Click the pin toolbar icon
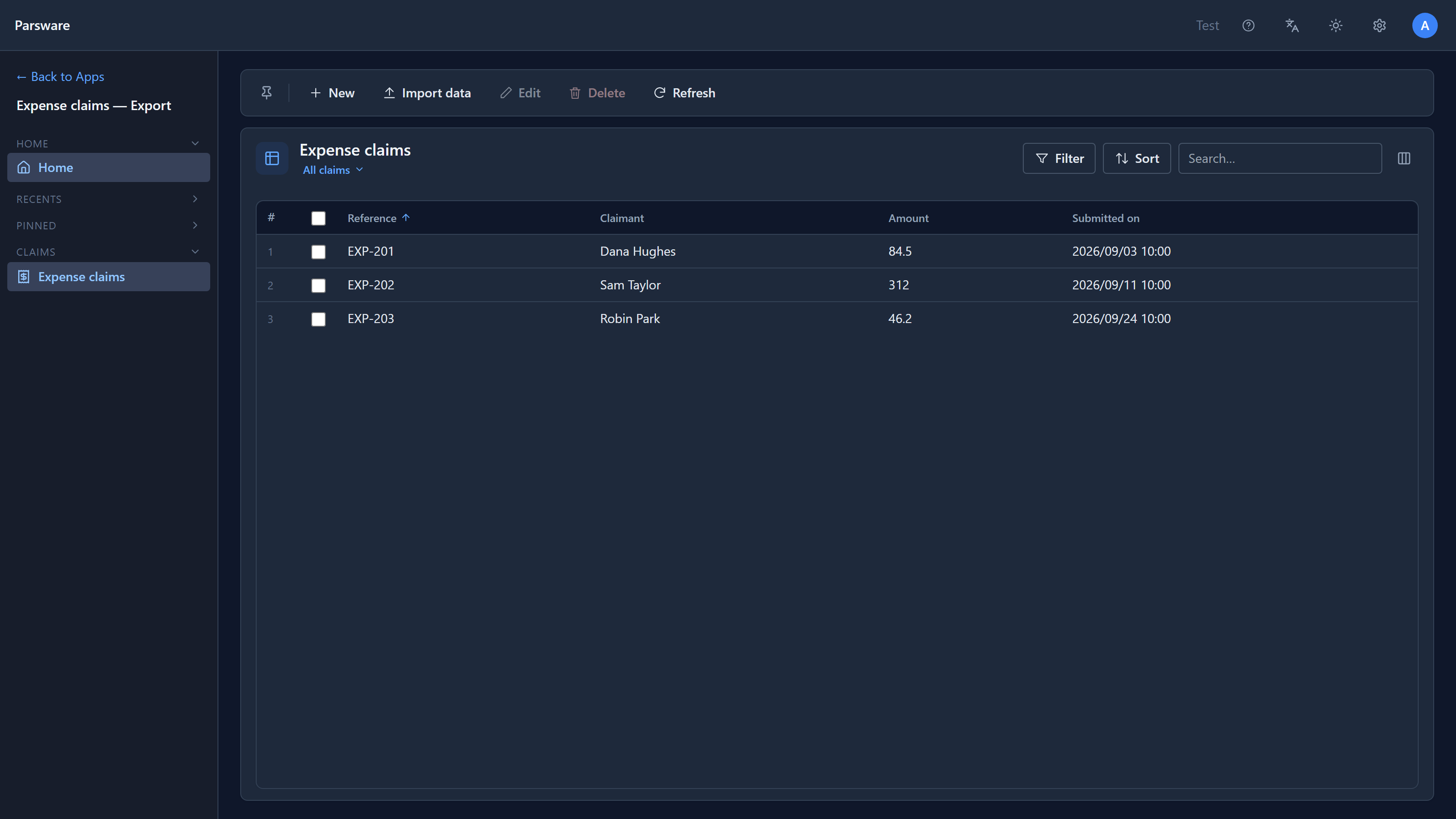Screen dimensions: 1456x819 click(x=266, y=93)
